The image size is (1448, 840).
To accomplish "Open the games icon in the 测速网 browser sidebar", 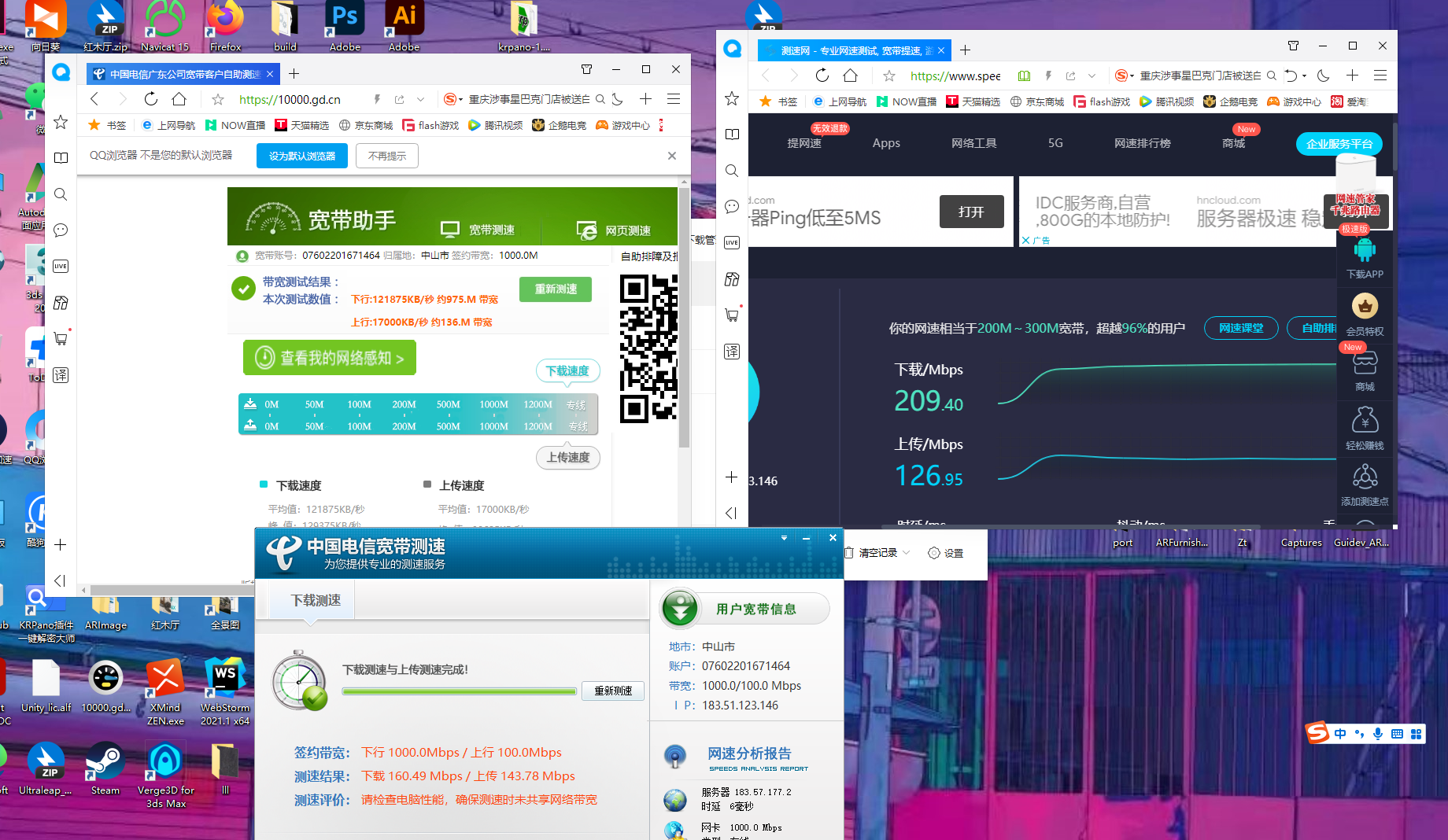I will tap(732, 279).
